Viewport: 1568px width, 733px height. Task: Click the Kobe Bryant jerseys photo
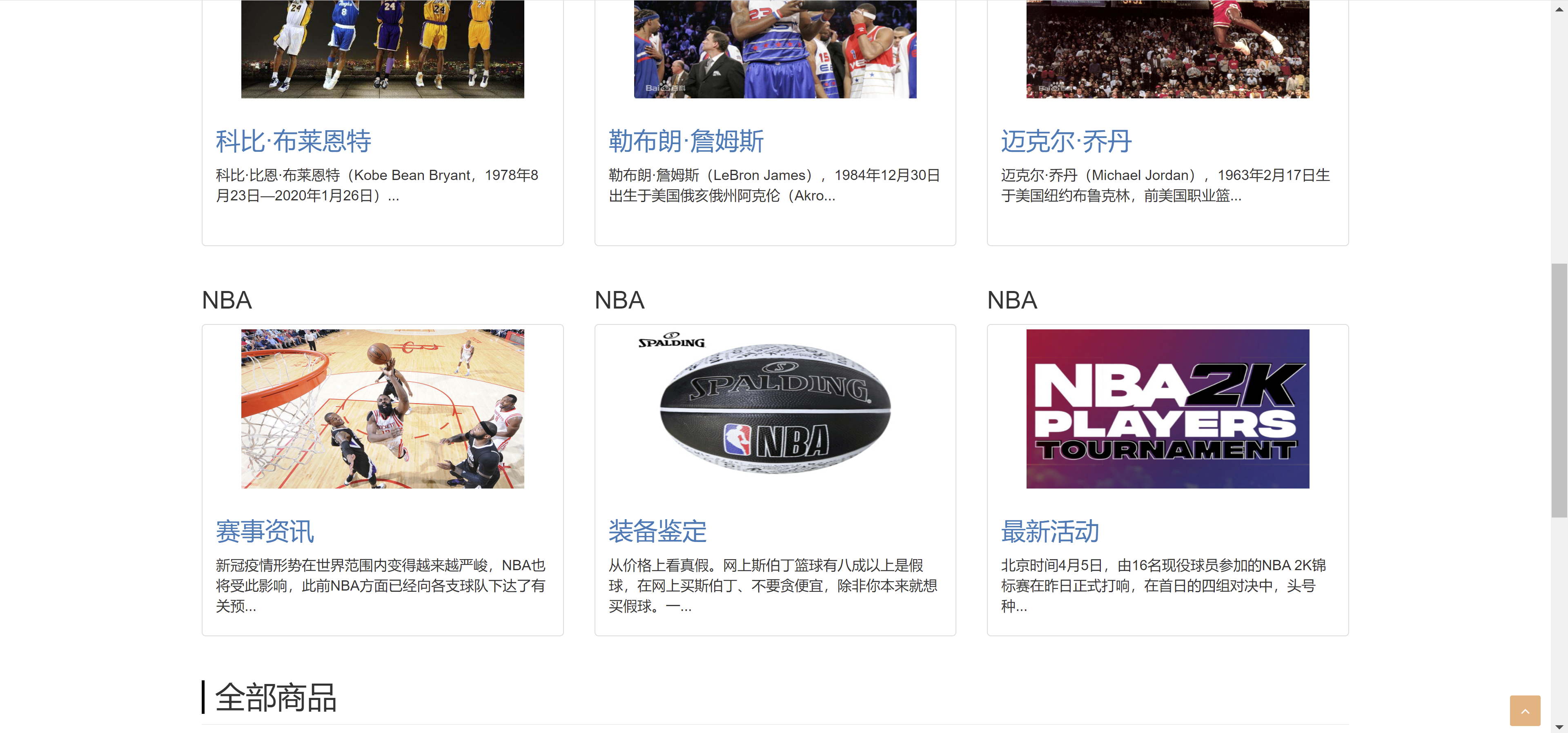[x=382, y=49]
